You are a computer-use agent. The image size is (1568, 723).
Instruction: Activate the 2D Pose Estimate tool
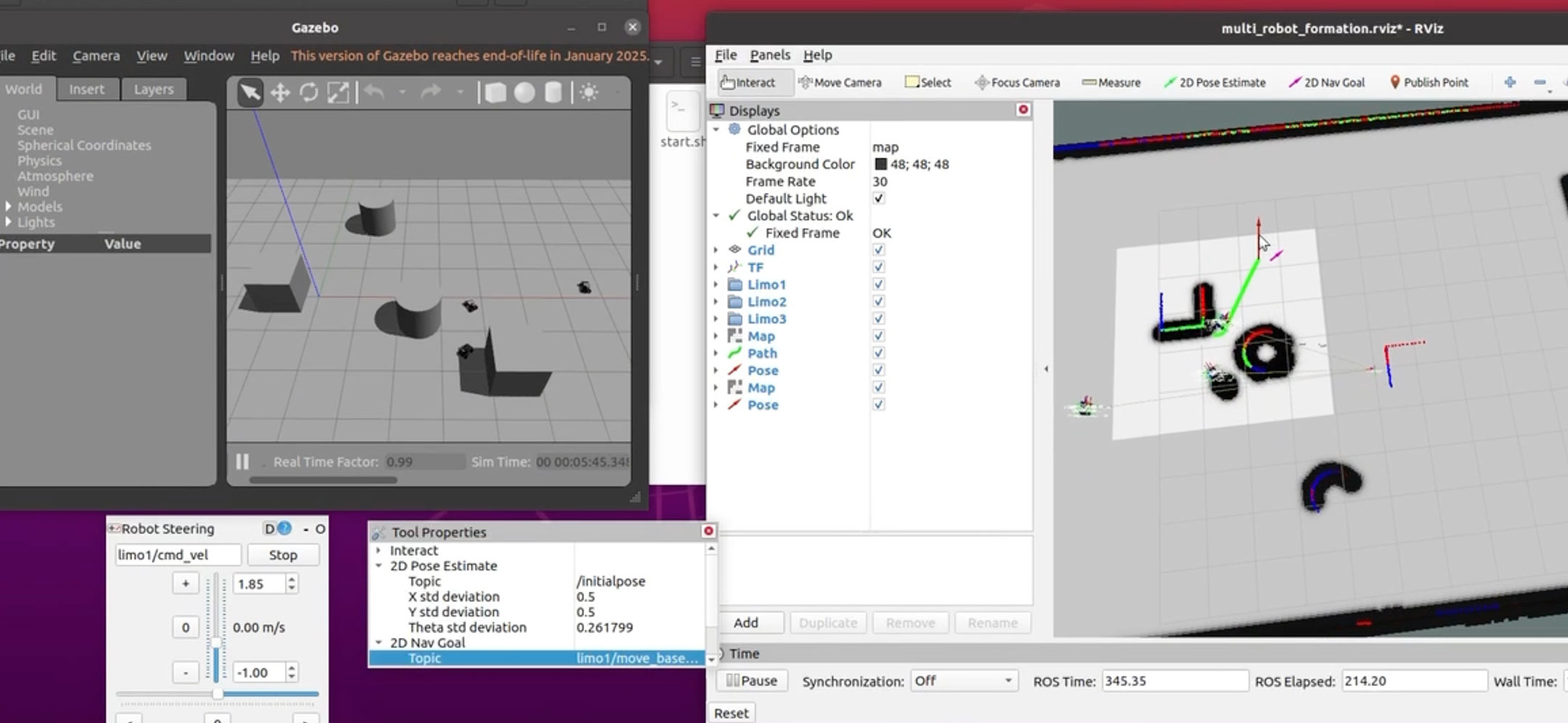click(1214, 83)
